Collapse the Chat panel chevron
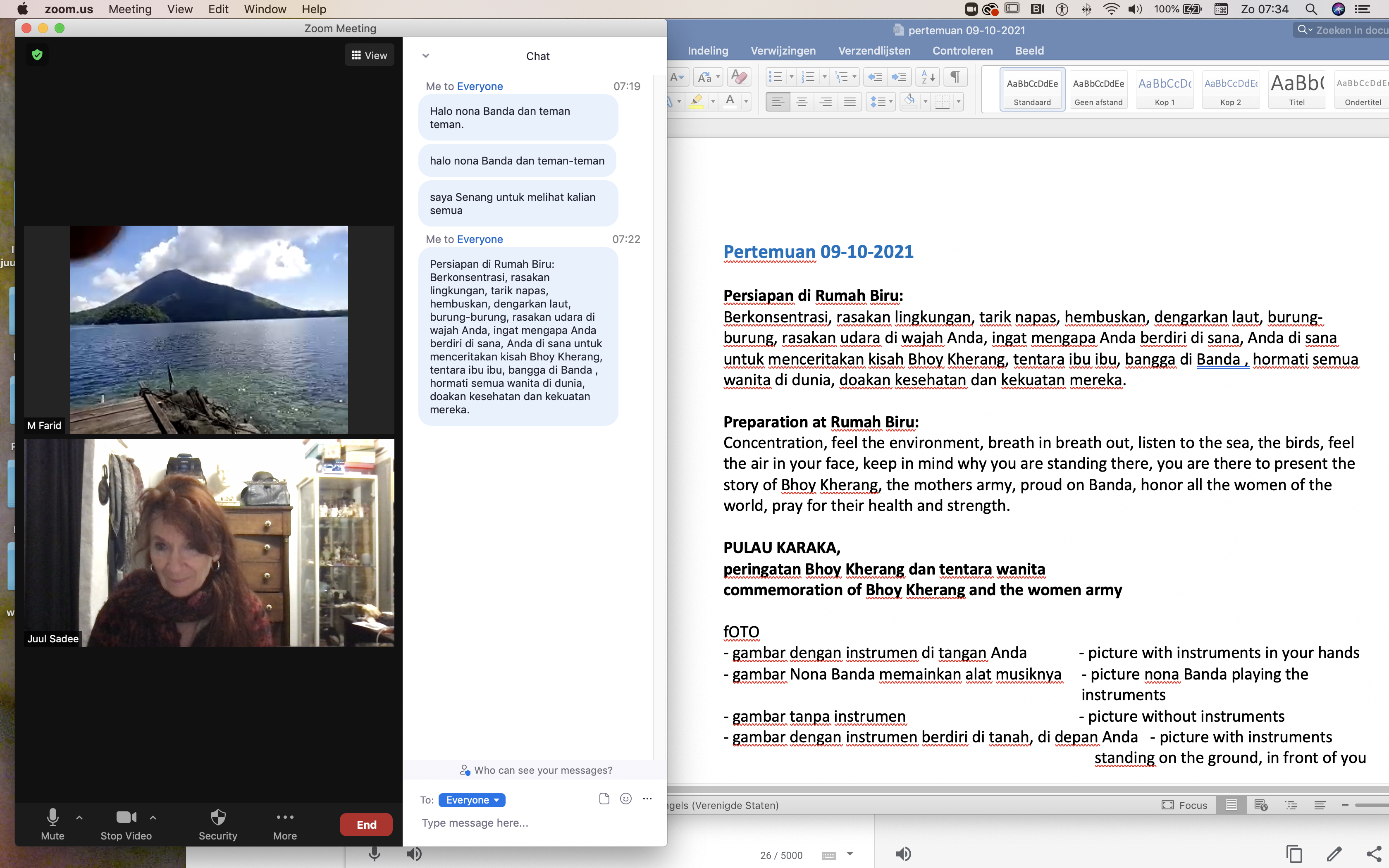Viewport: 1389px width, 868px height. click(x=426, y=56)
